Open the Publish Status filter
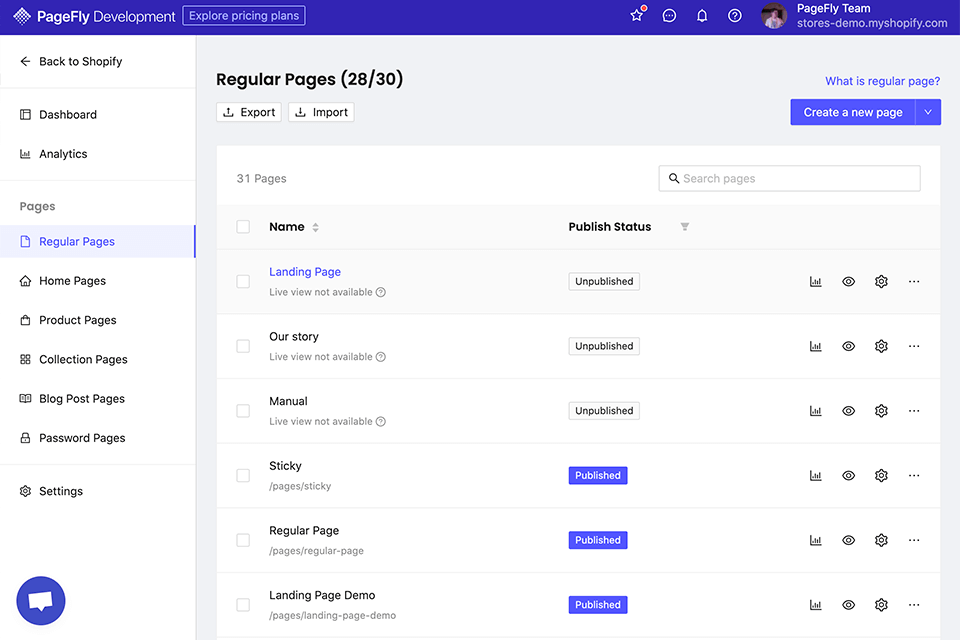960x640 pixels. coord(684,227)
